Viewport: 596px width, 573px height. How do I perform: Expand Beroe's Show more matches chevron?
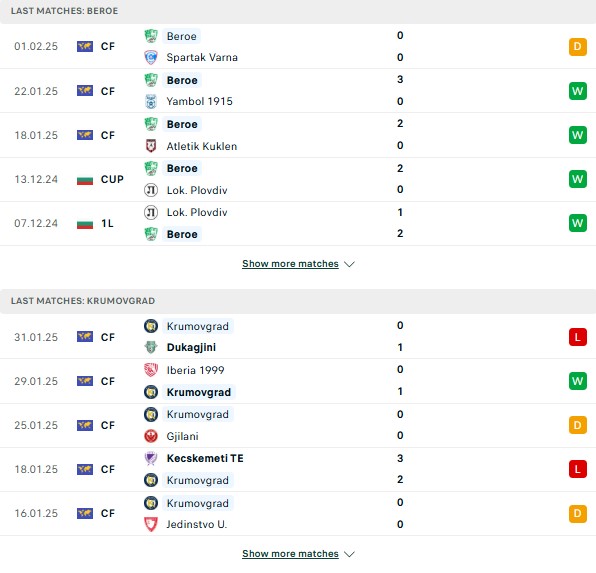349,264
